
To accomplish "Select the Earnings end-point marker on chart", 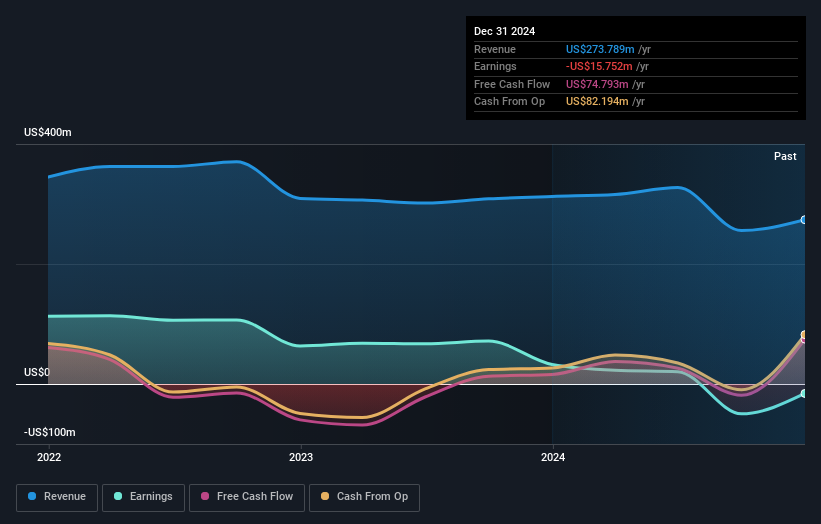I will click(804, 394).
